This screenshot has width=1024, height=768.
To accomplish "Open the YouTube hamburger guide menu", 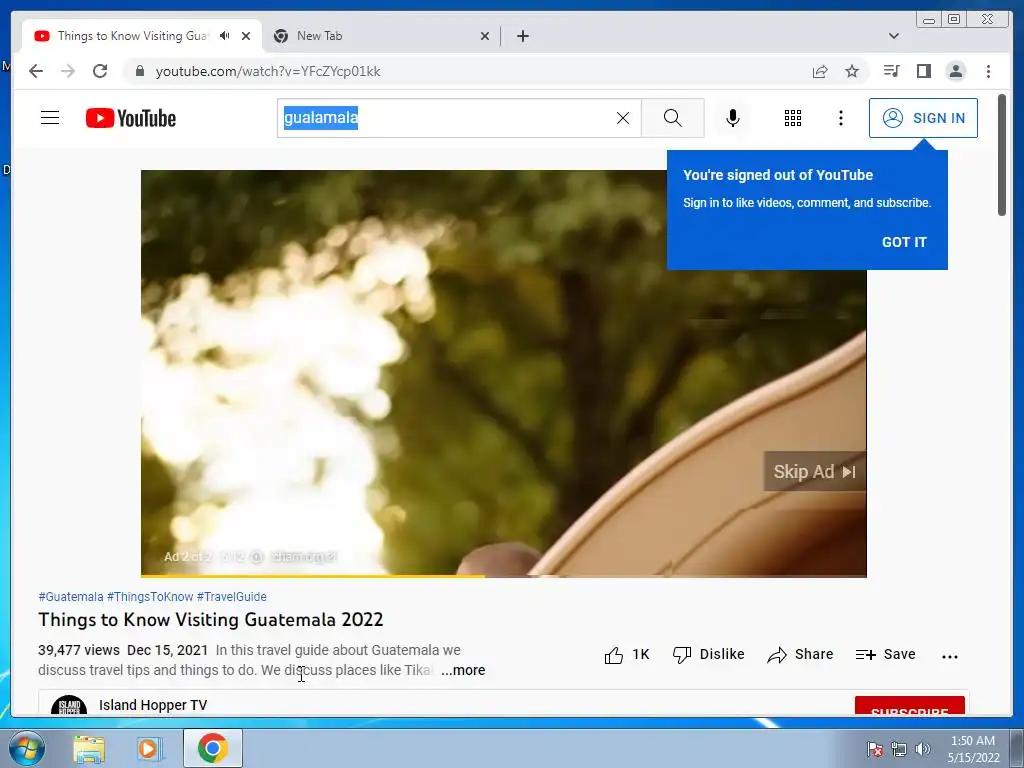I will pyautogui.click(x=50, y=118).
